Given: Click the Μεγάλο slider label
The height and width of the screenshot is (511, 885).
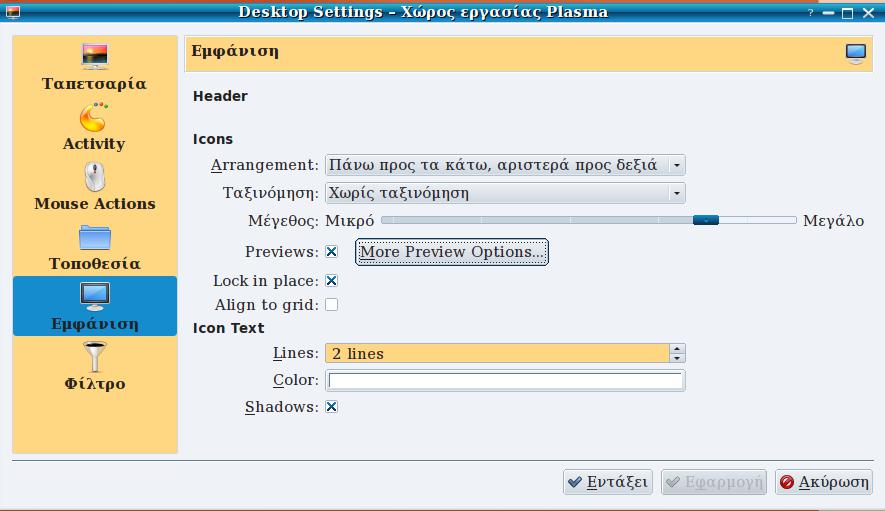Looking at the screenshot, I should coord(834,221).
